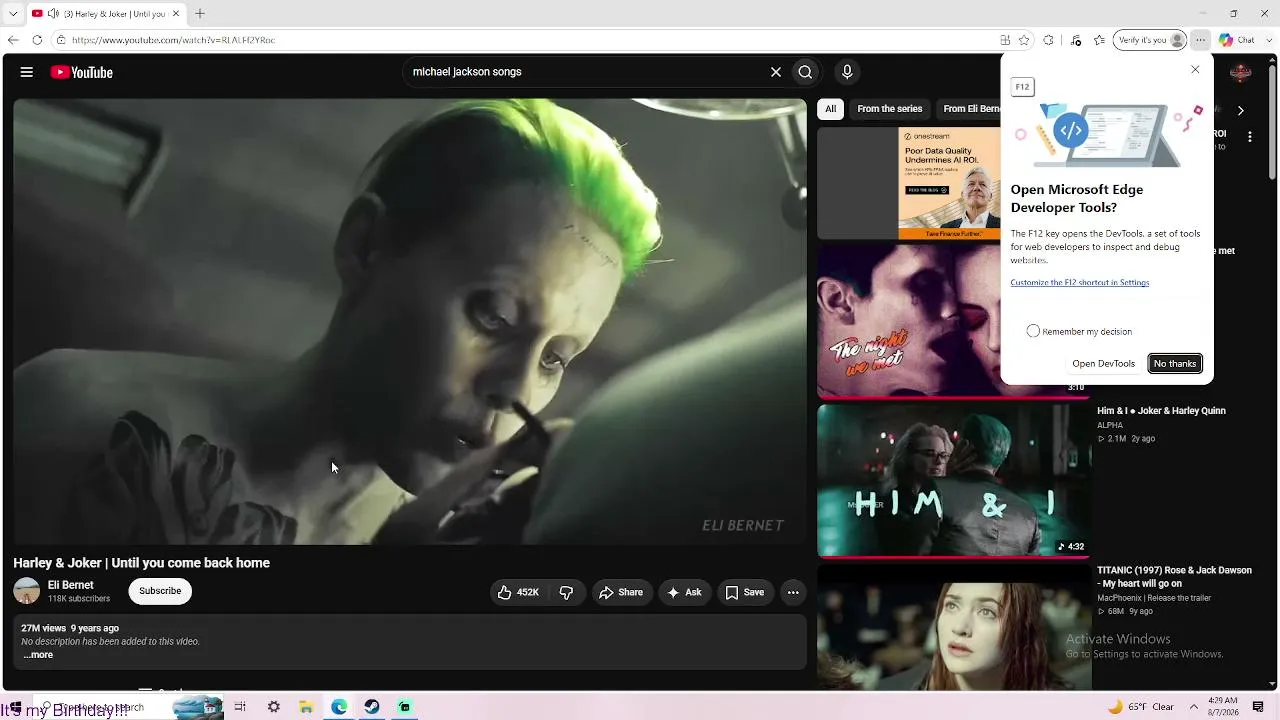Dismiss the DevTools popup with X
1280x720 pixels.
point(1195,69)
